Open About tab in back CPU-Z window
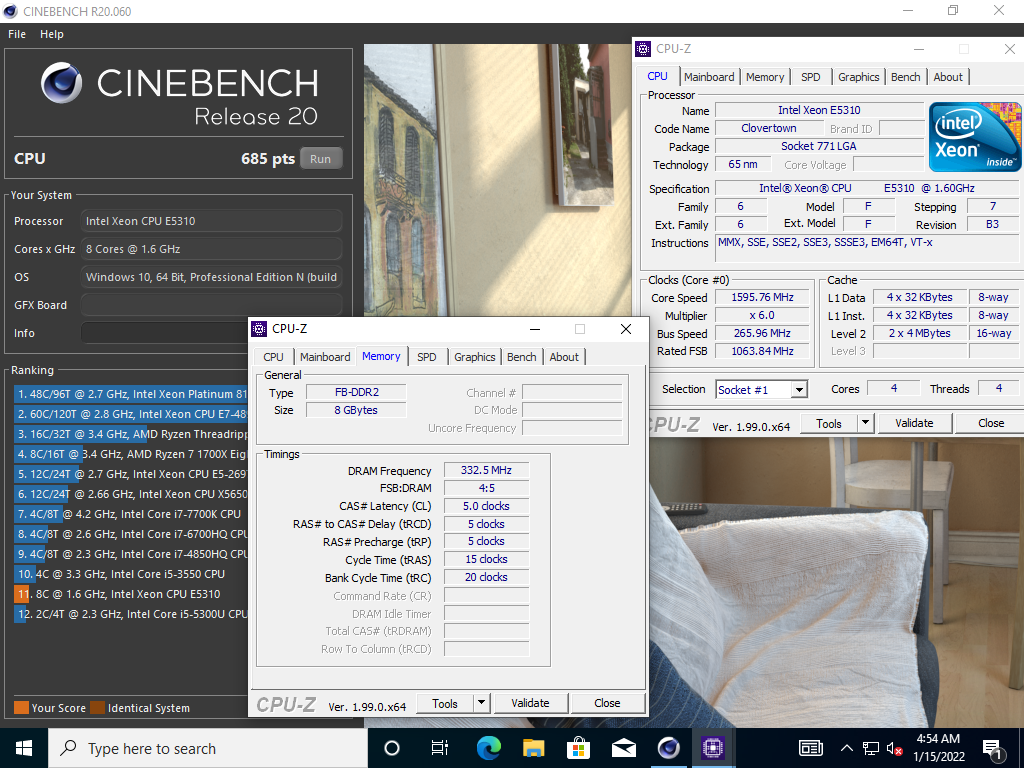The height and width of the screenshot is (768, 1024). (x=948, y=77)
